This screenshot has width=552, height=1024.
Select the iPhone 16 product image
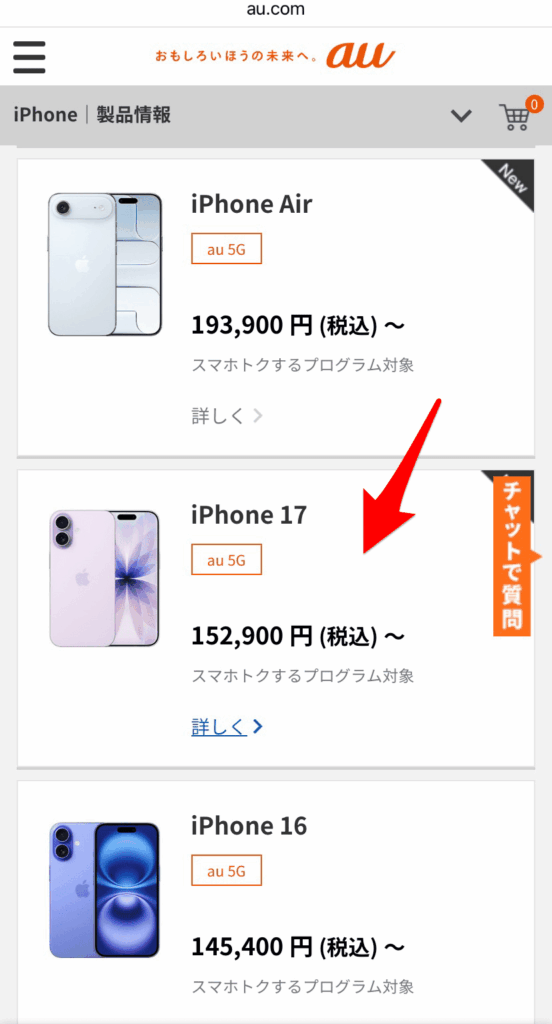(105, 889)
